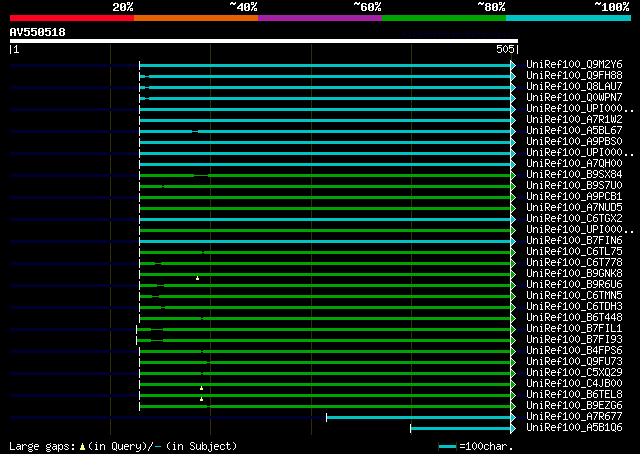Select hit label UniRef100_B7FIL1
640x454 pixels.
click(574, 329)
